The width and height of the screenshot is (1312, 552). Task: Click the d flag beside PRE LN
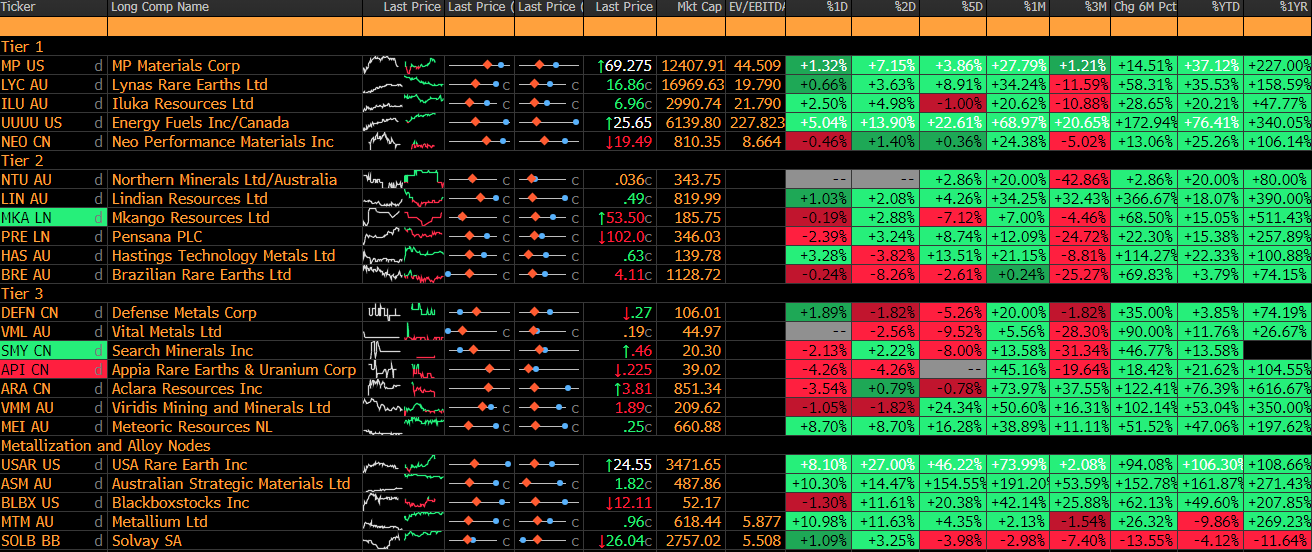(x=98, y=237)
